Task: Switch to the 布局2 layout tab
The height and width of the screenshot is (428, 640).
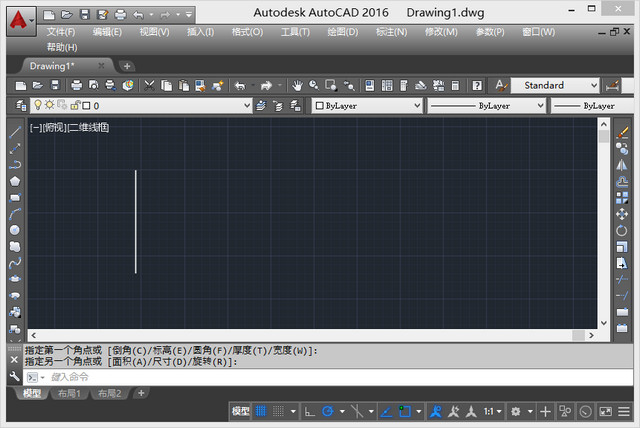Action: click(x=109, y=393)
